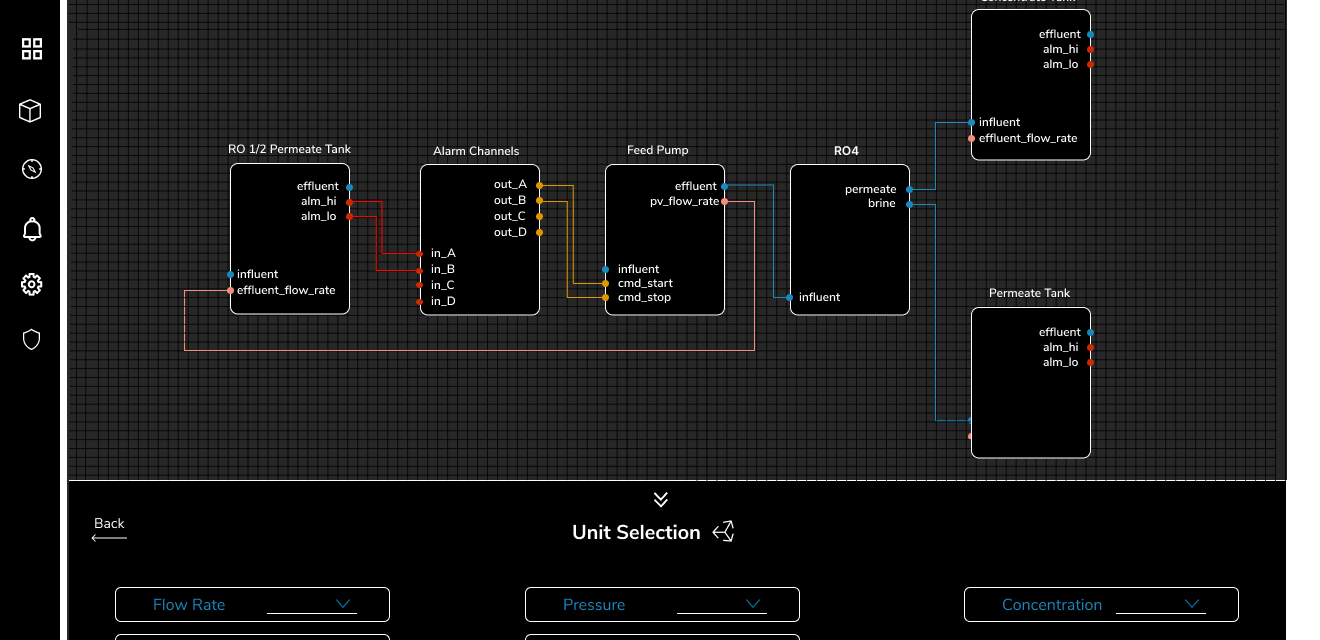
Task: Collapse panel with double chevron down
Action: pos(660,499)
